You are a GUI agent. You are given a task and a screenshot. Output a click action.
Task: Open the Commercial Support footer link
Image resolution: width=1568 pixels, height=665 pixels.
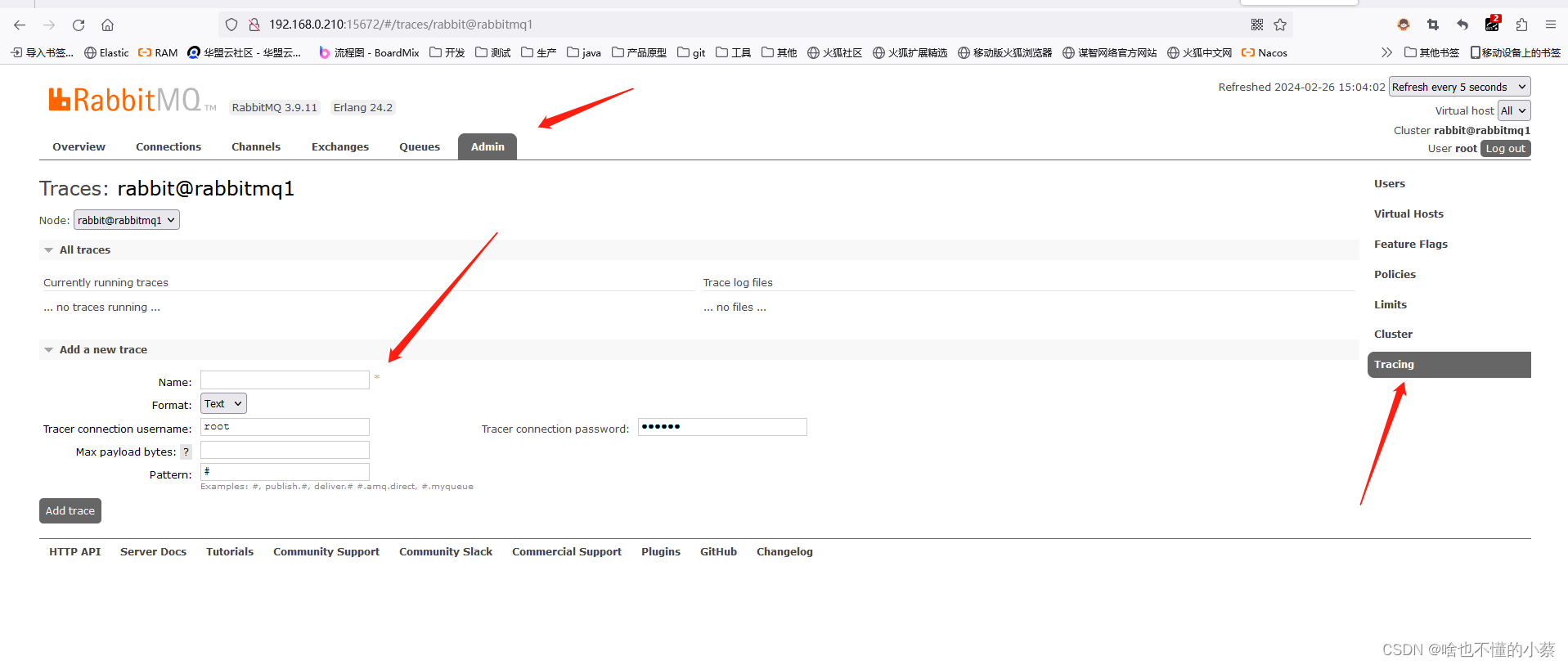tap(567, 552)
